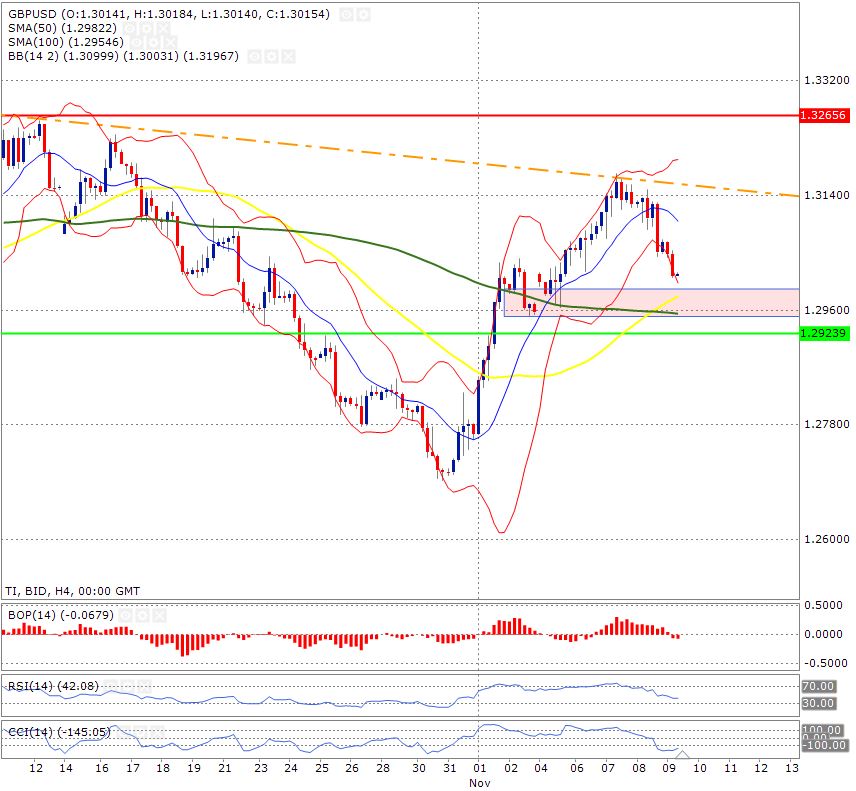Click the 1.29600 price axis label

point(827,310)
